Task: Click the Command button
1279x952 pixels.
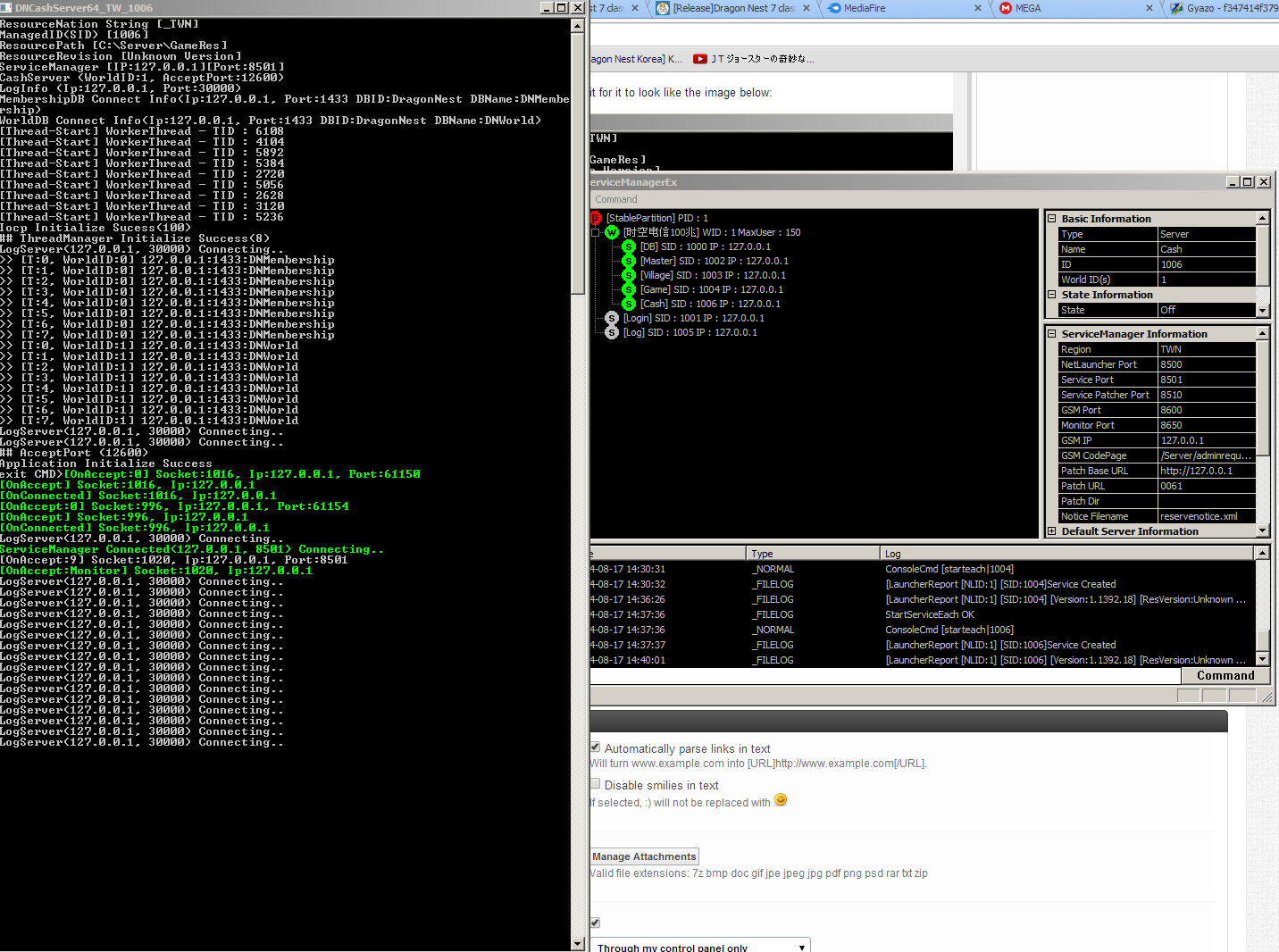Action: [1225, 676]
